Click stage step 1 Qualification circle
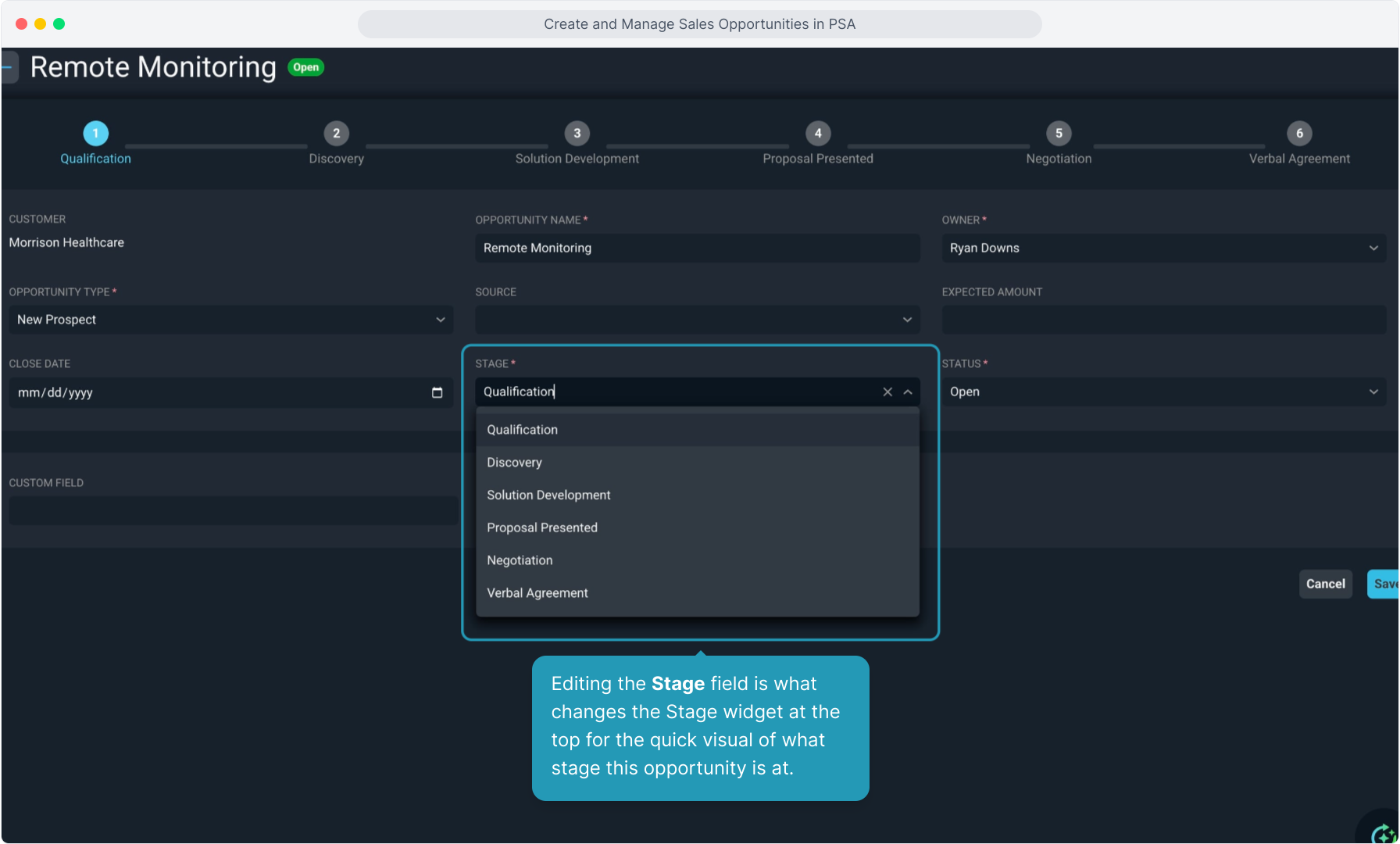 click(x=96, y=133)
